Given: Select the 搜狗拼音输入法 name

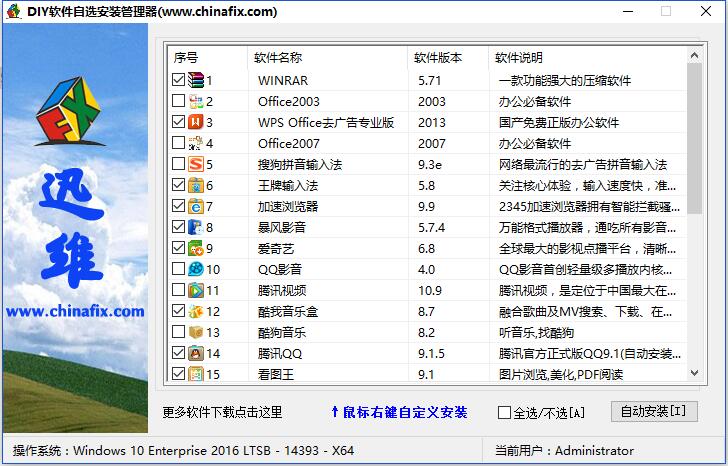Looking at the screenshot, I should [x=300, y=164].
